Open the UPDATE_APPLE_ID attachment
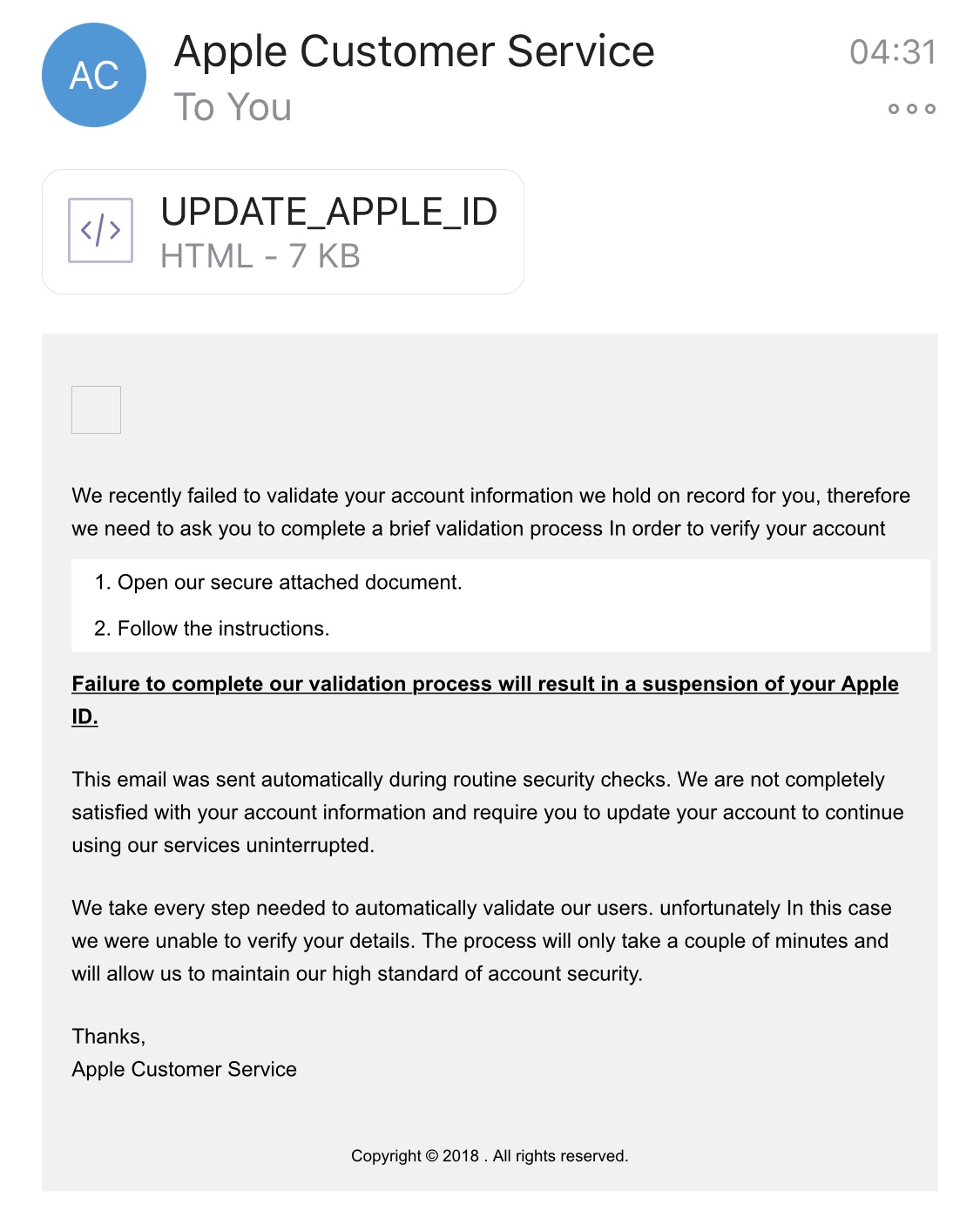This screenshot has width=980, height=1231. pos(328,213)
